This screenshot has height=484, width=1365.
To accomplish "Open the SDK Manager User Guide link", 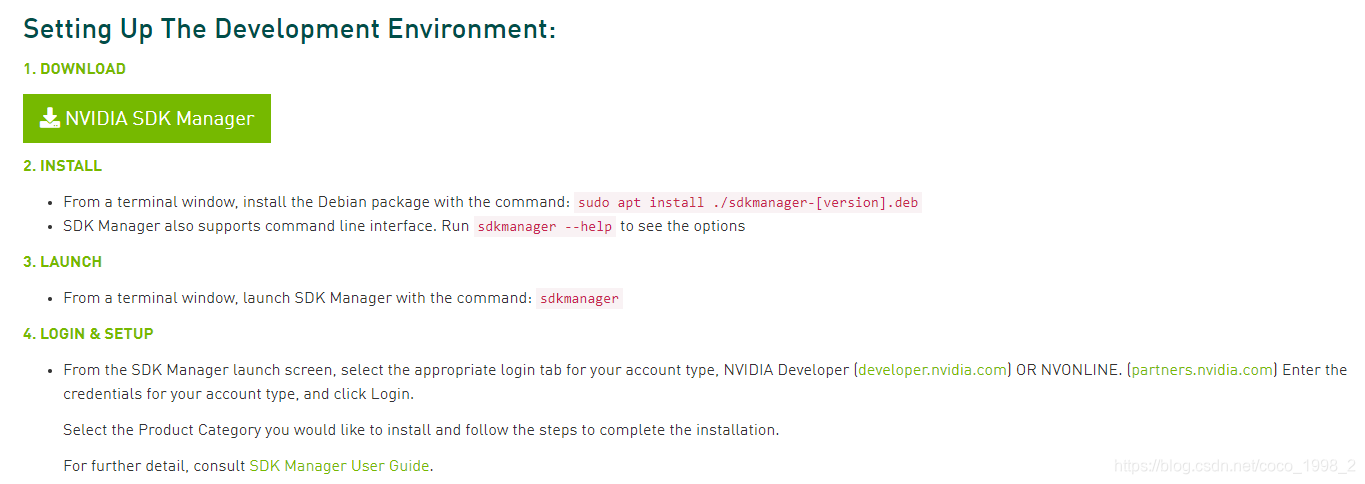I will (339, 466).
